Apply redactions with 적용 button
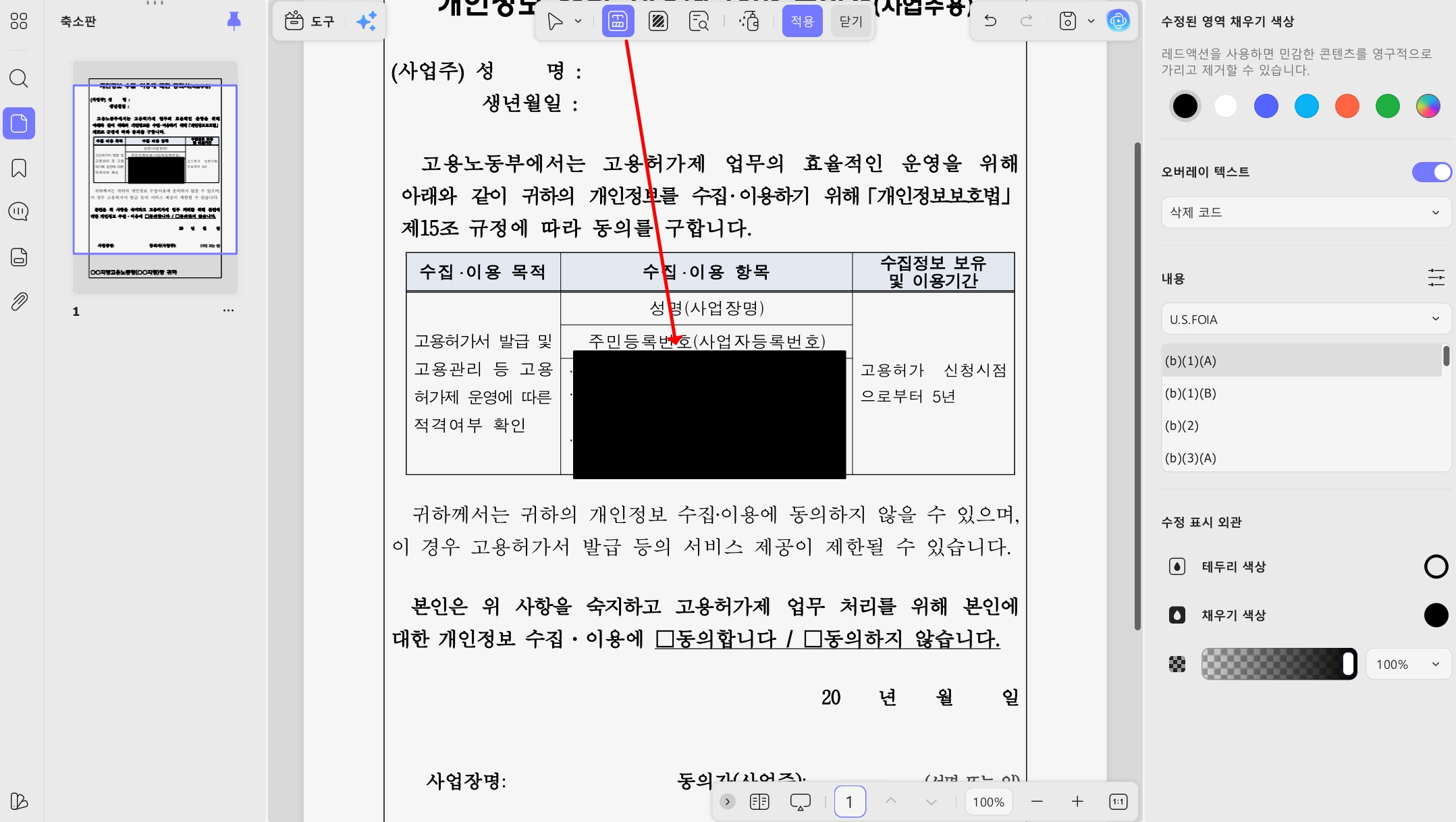The height and width of the screenshot is (822, 1456). coord(802,22)
